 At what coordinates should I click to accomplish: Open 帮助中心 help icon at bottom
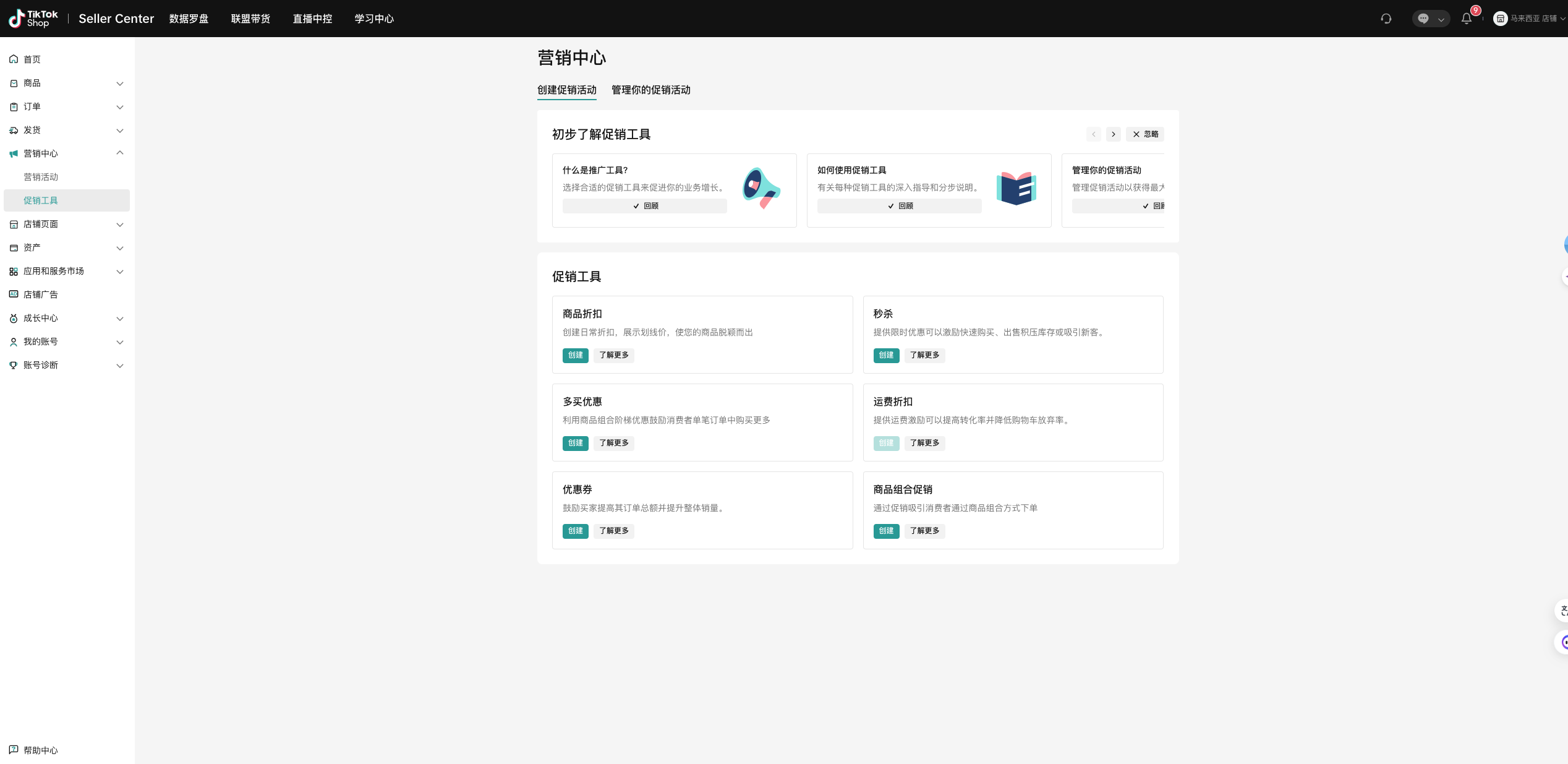(14, 750)
